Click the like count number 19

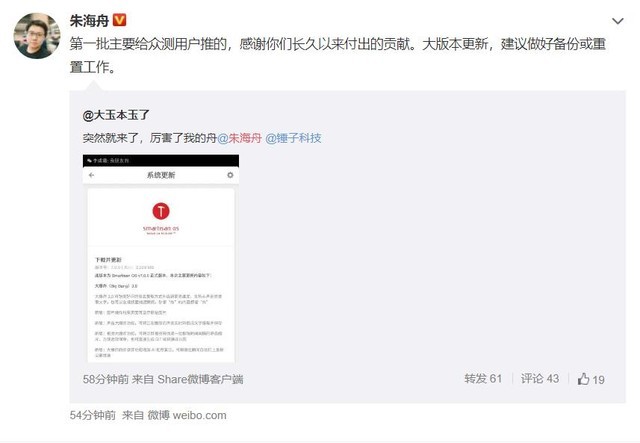tap(598, 380)
